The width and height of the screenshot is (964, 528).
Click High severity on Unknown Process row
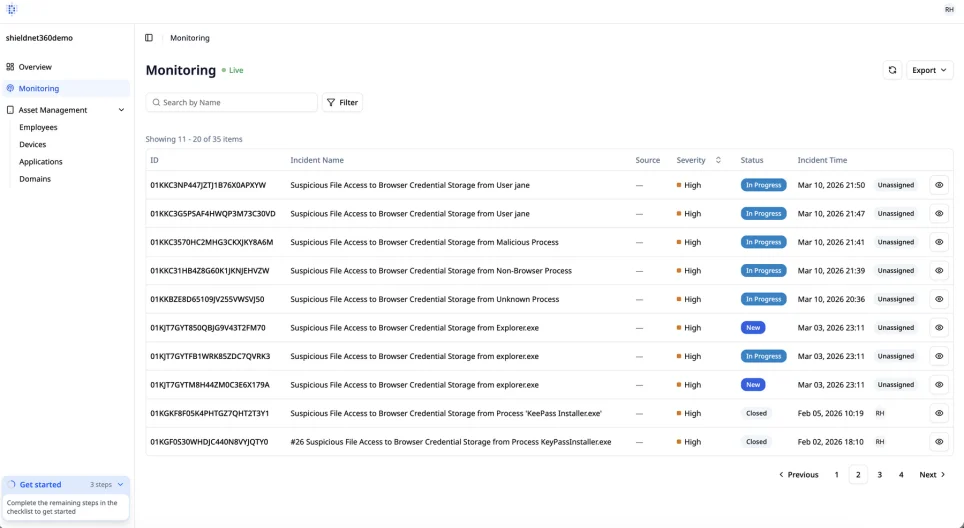(x=689, y=299)
